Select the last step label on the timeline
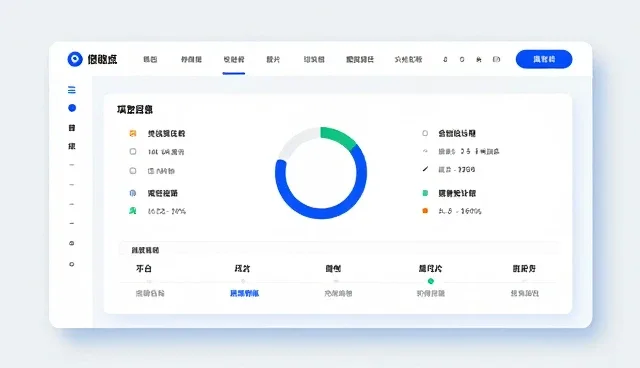Viewport: 640px width, 368px height. 524,268
